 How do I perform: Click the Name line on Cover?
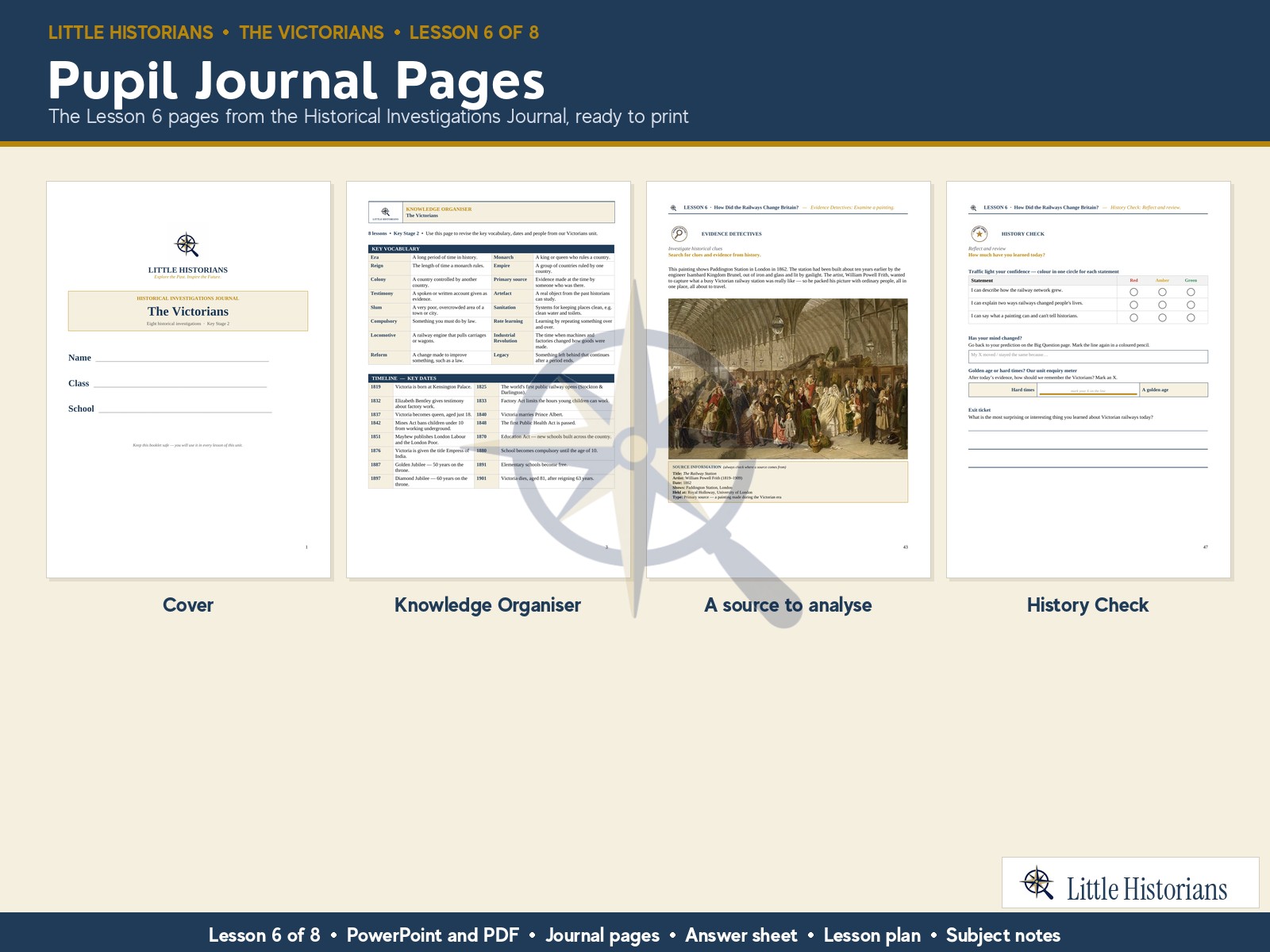pyautogui.click(x=182, y=359)
